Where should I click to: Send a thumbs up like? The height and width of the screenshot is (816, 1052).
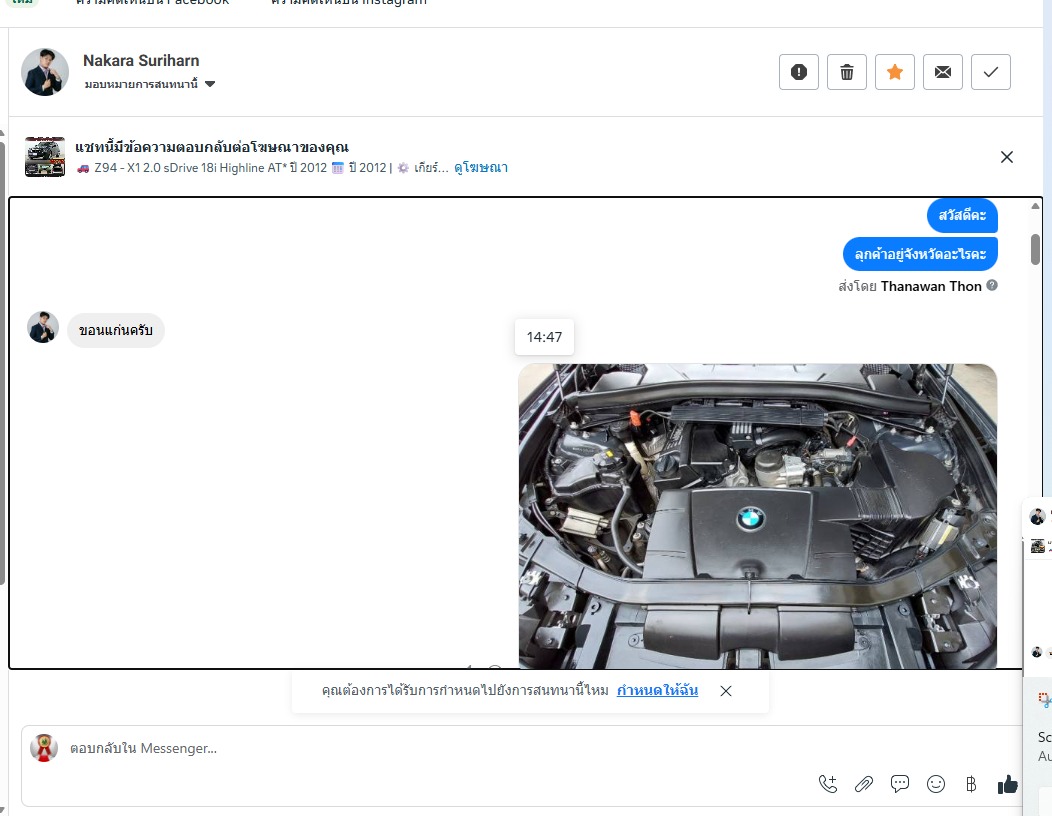[1007, 784]
